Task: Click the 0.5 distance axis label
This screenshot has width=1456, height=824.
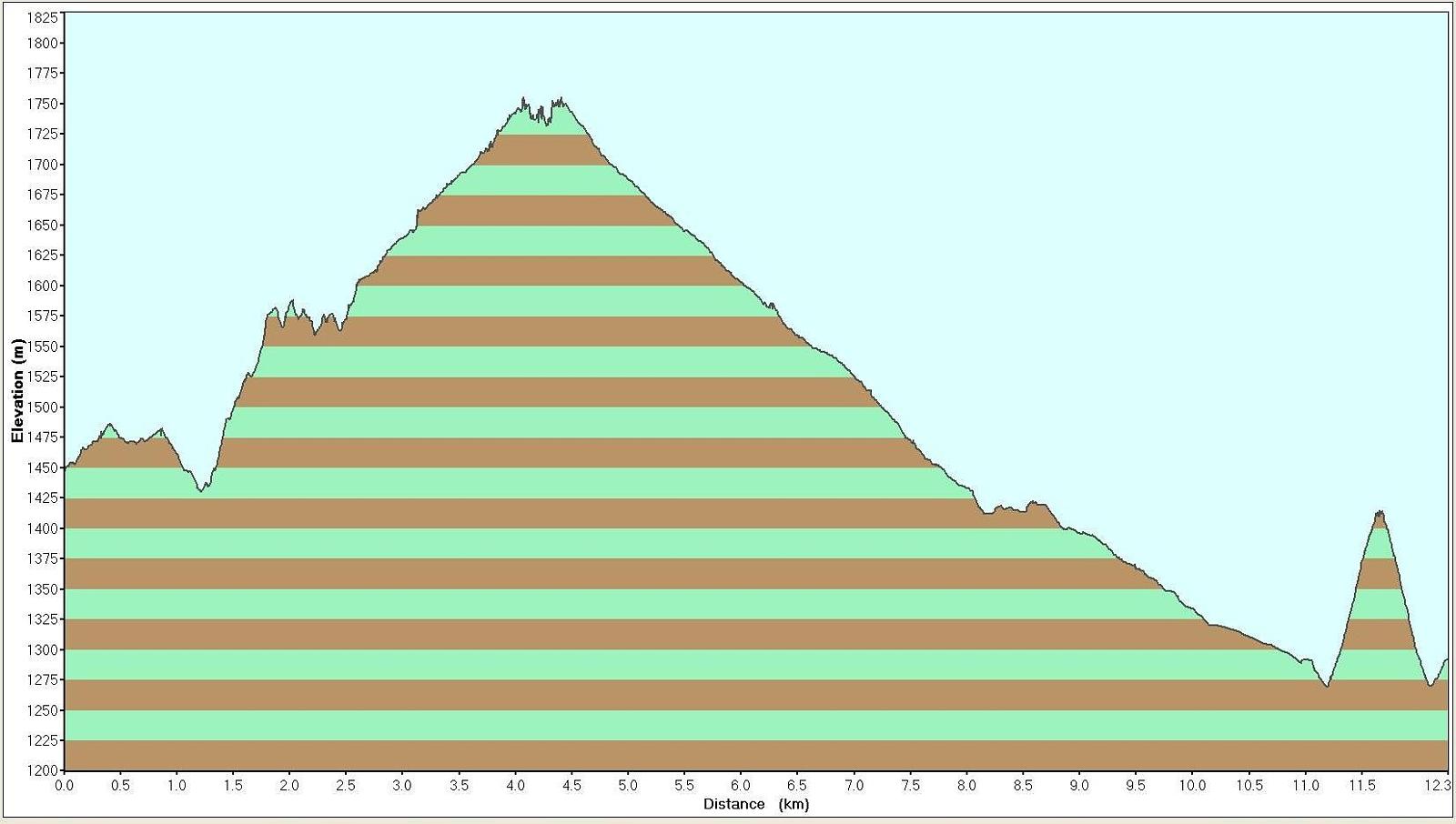Action: click(120, 786)
